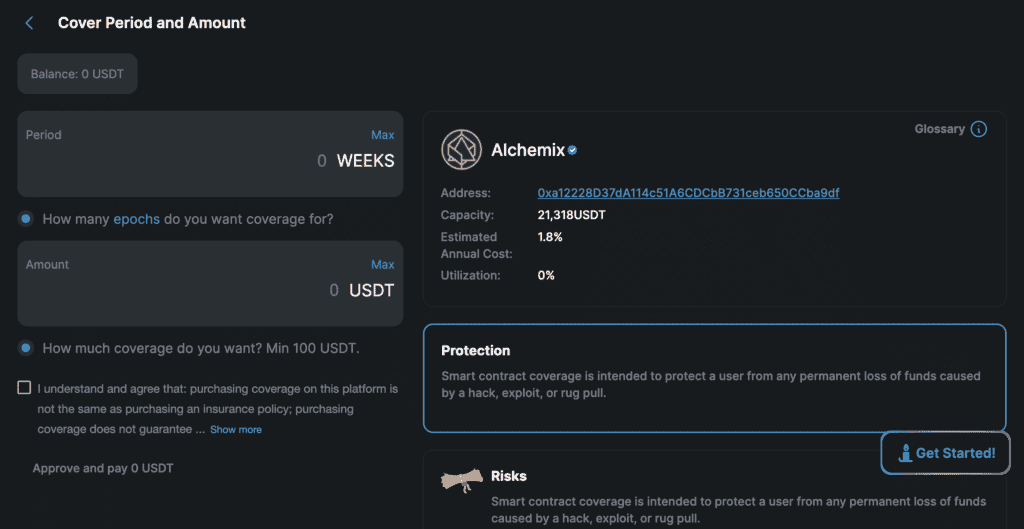This screenshot has width=1024, height=529.
Task: Click the bullet icon beside coverage amount question
Action: pos(25,348)
